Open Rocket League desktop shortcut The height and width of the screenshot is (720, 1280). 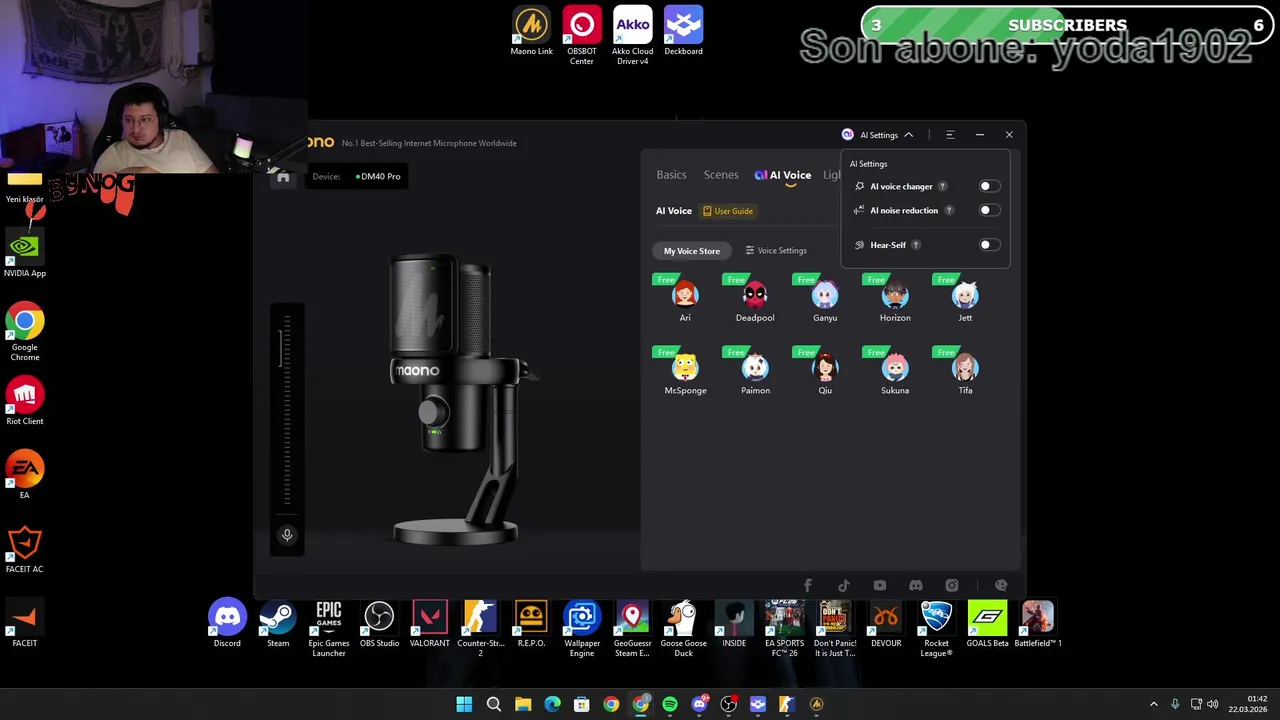(x=936, y=629)
